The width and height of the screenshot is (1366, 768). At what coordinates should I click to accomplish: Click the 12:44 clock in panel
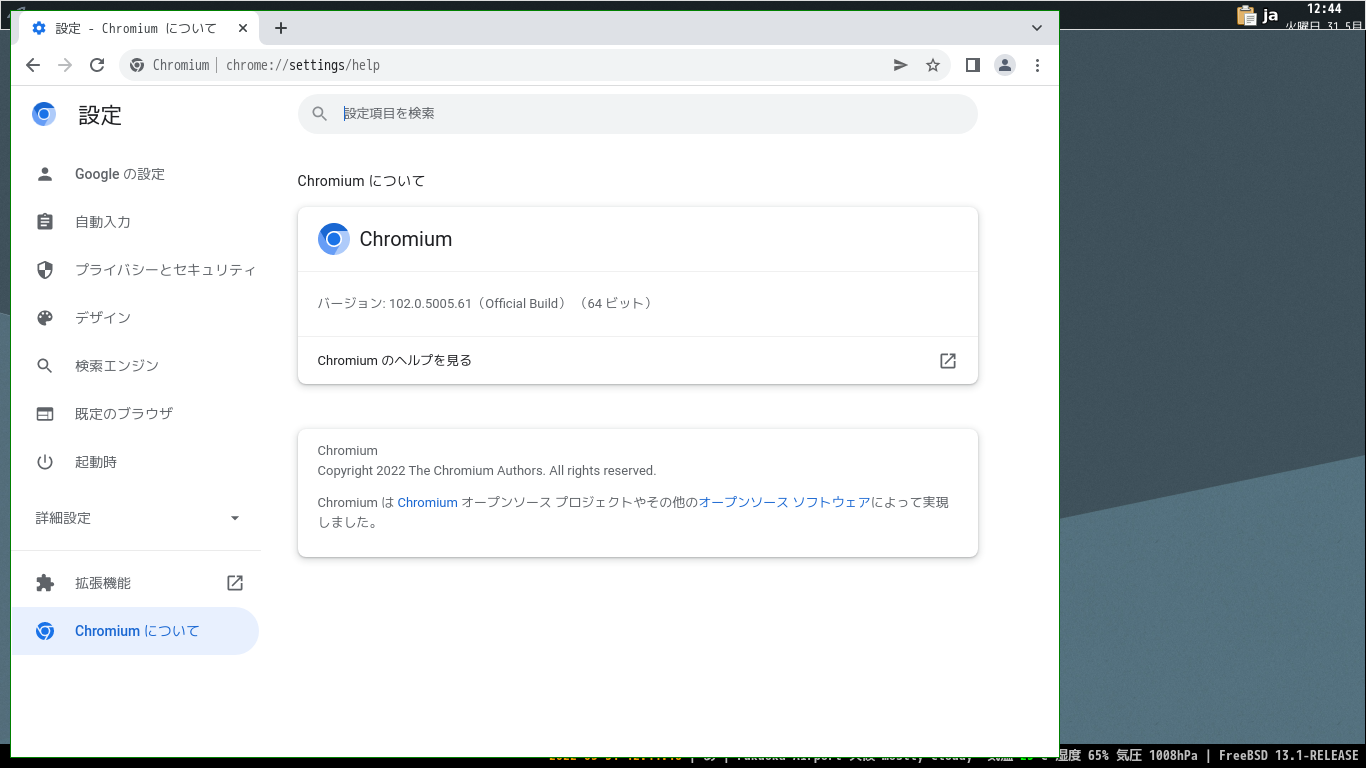click(x=1324, y=9)
